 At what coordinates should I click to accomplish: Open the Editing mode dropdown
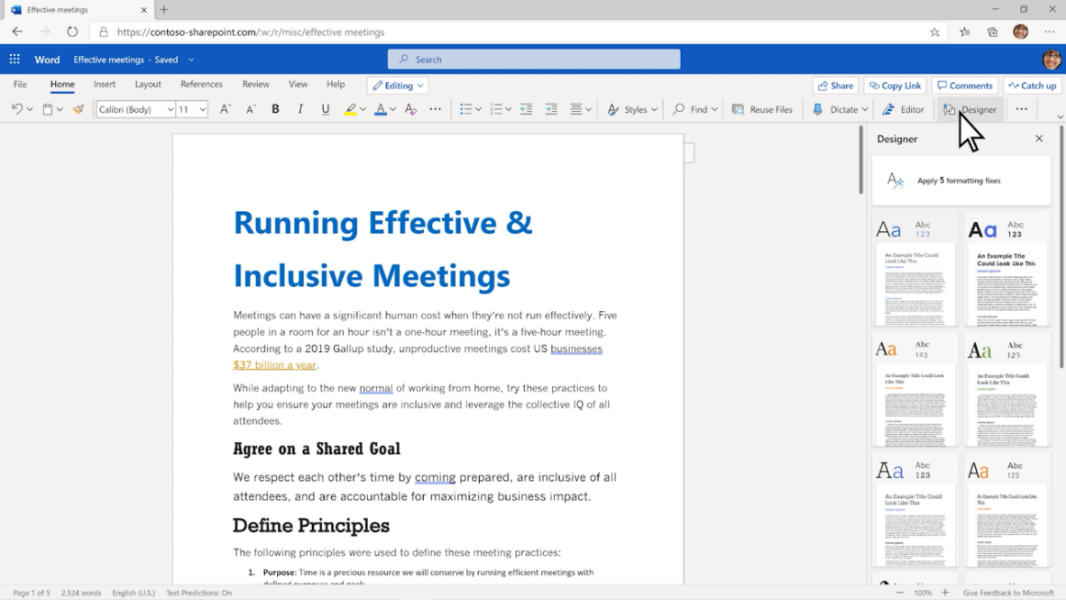click(x=397, y=85)
